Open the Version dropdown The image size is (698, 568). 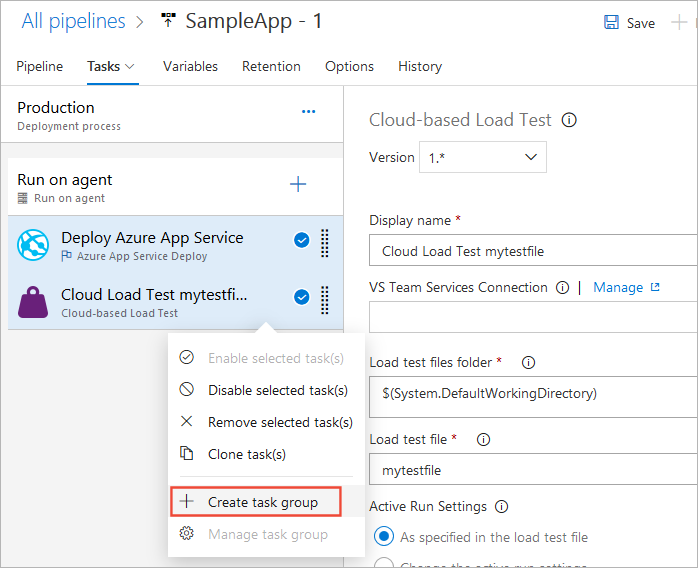(x=483, y=157)
